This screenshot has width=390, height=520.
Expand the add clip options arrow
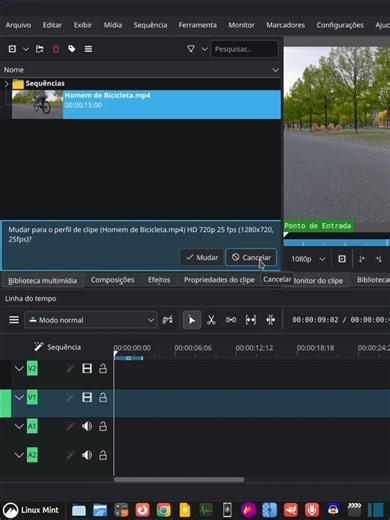(x=26, y=49)
